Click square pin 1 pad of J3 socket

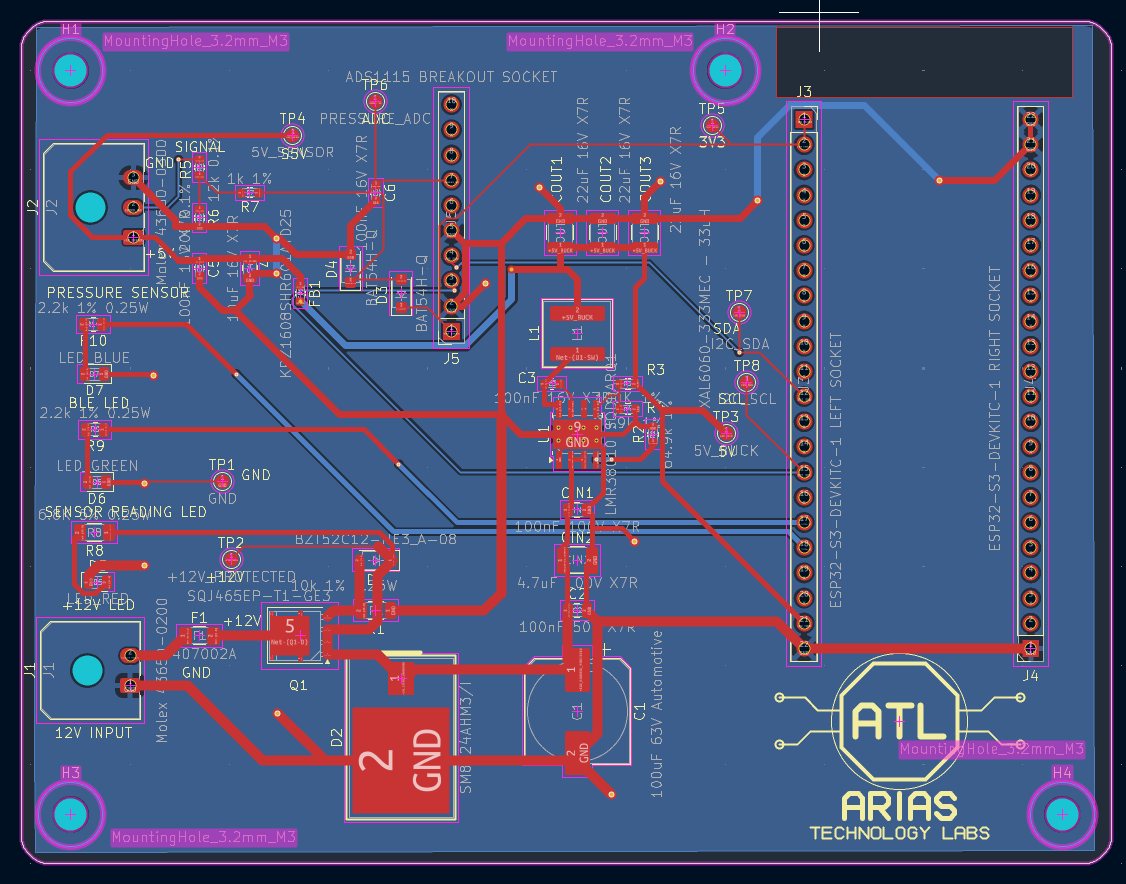(x=804, y=118)
